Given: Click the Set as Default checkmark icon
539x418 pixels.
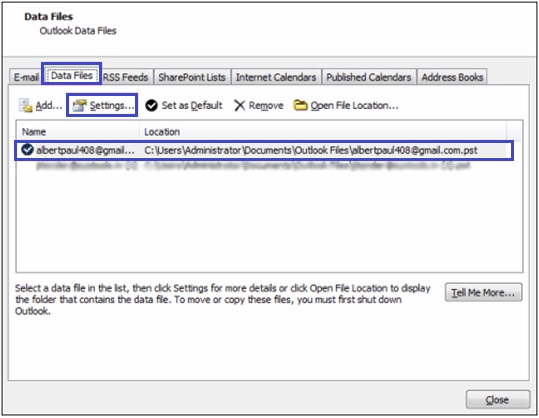Looking at the screenshot, I should (151, 106).
